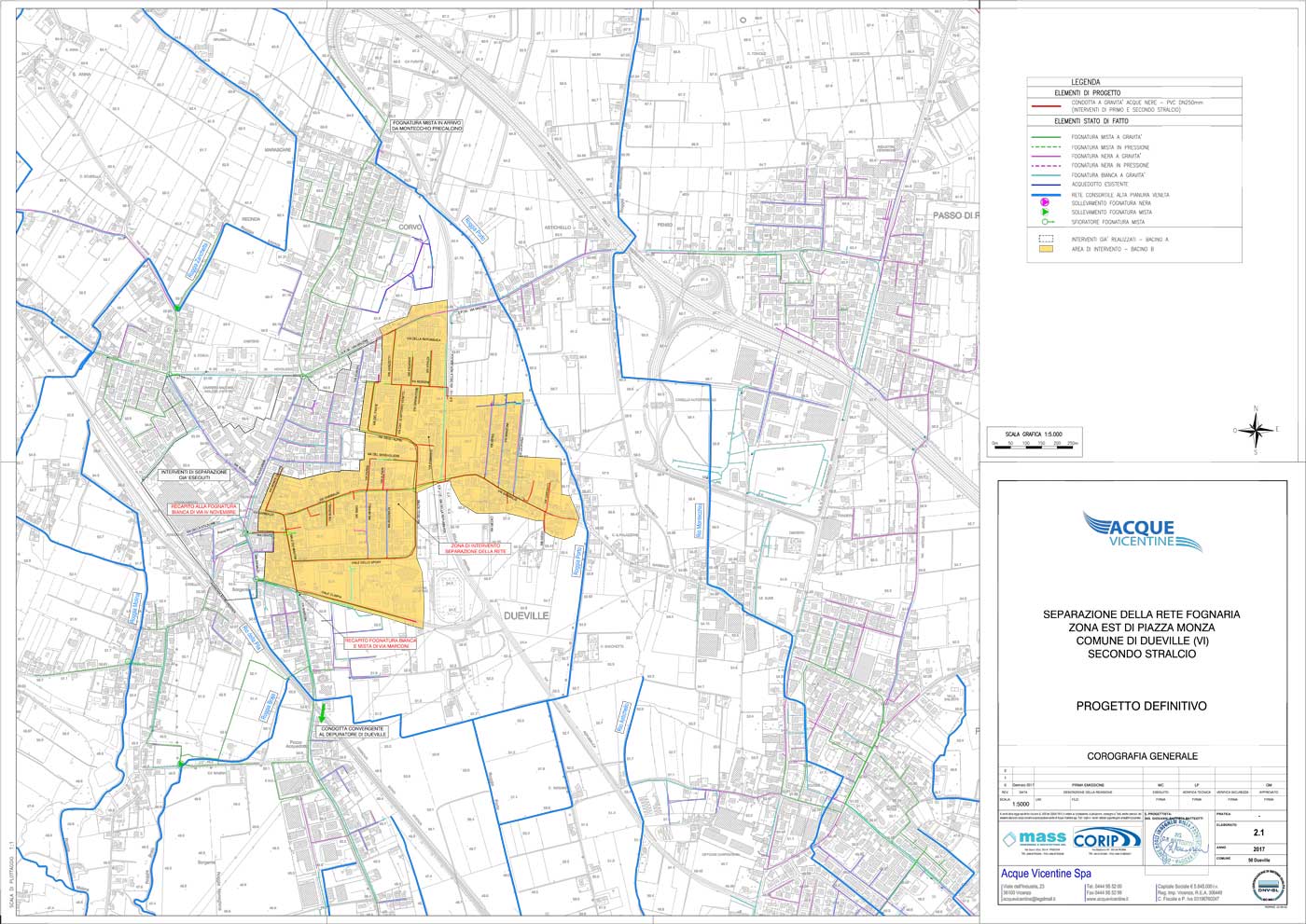
Task: Click magenta Sollevamento Fognatura Nera legend symbol
Action: click(x=1045, y=202)
